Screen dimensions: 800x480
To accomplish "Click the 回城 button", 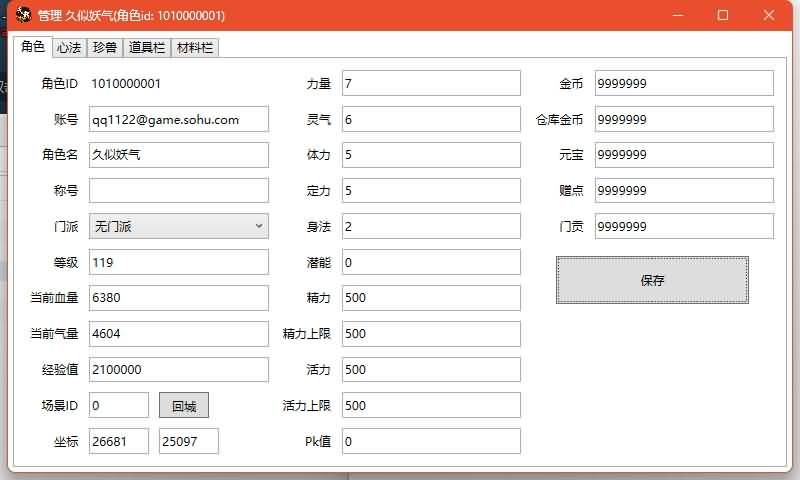I will tap(184, 406).
